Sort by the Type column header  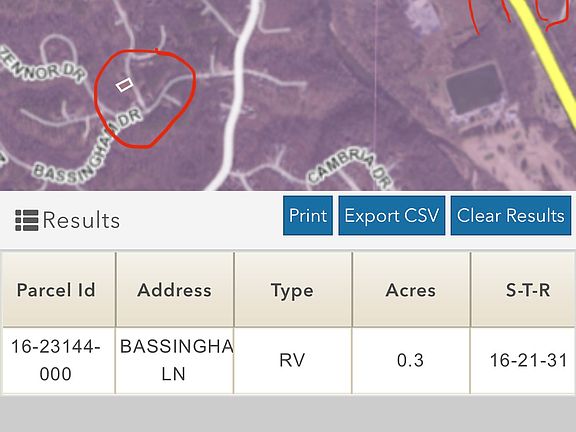click(293, 290)
